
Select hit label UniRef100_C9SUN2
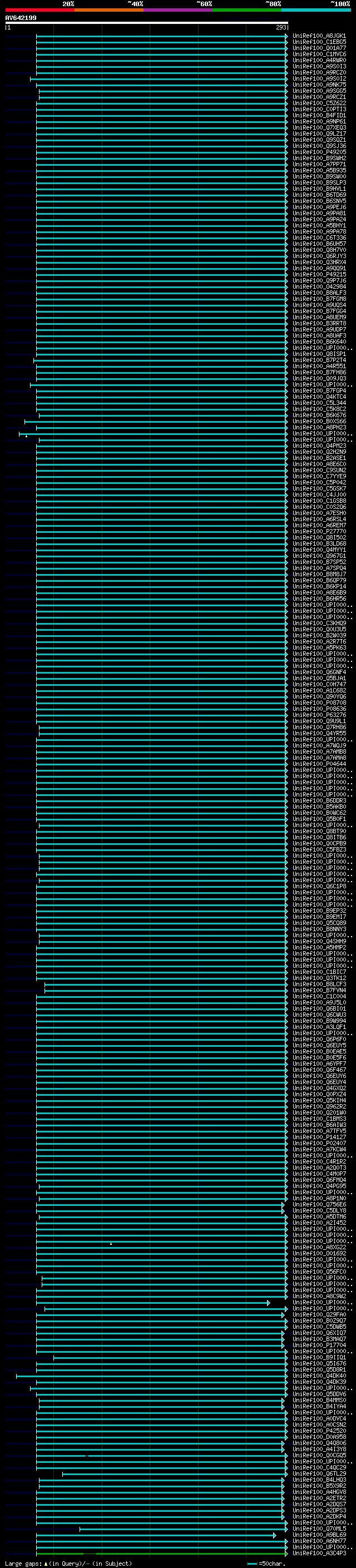pyautogui.click(x=319, y=471)
